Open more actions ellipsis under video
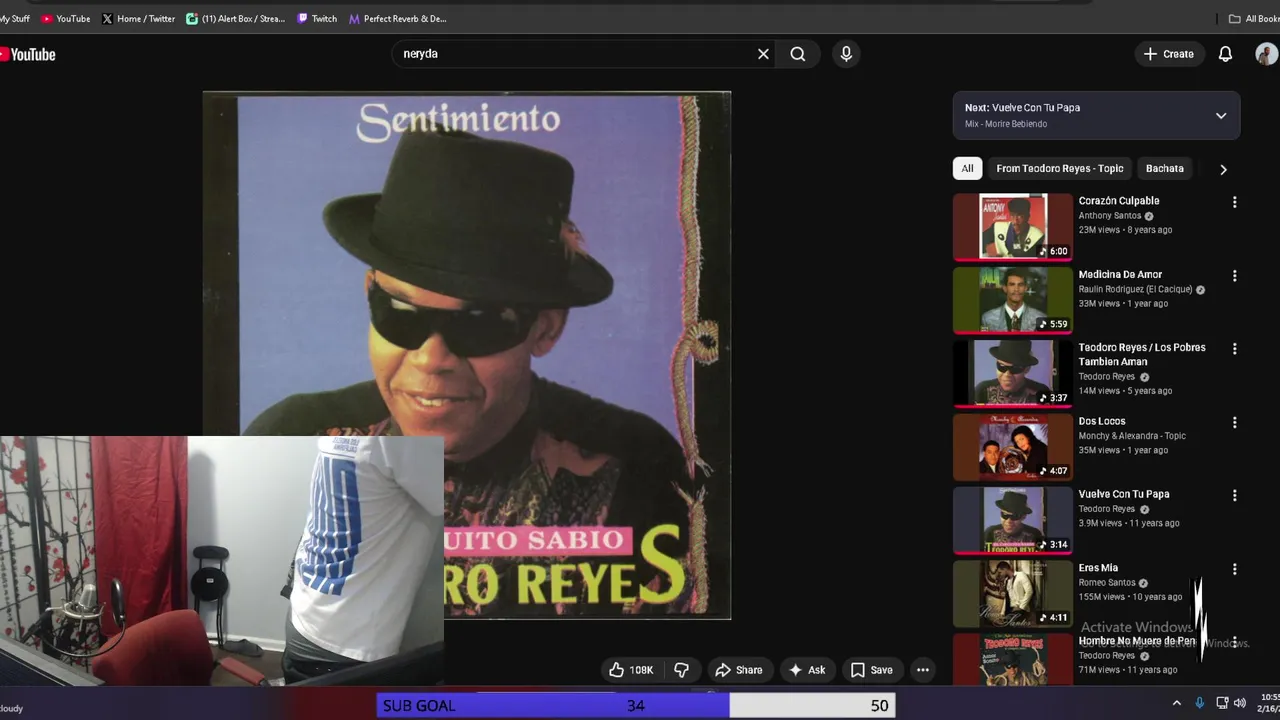Screen dimensions: 1280x720 coord(923,670)
